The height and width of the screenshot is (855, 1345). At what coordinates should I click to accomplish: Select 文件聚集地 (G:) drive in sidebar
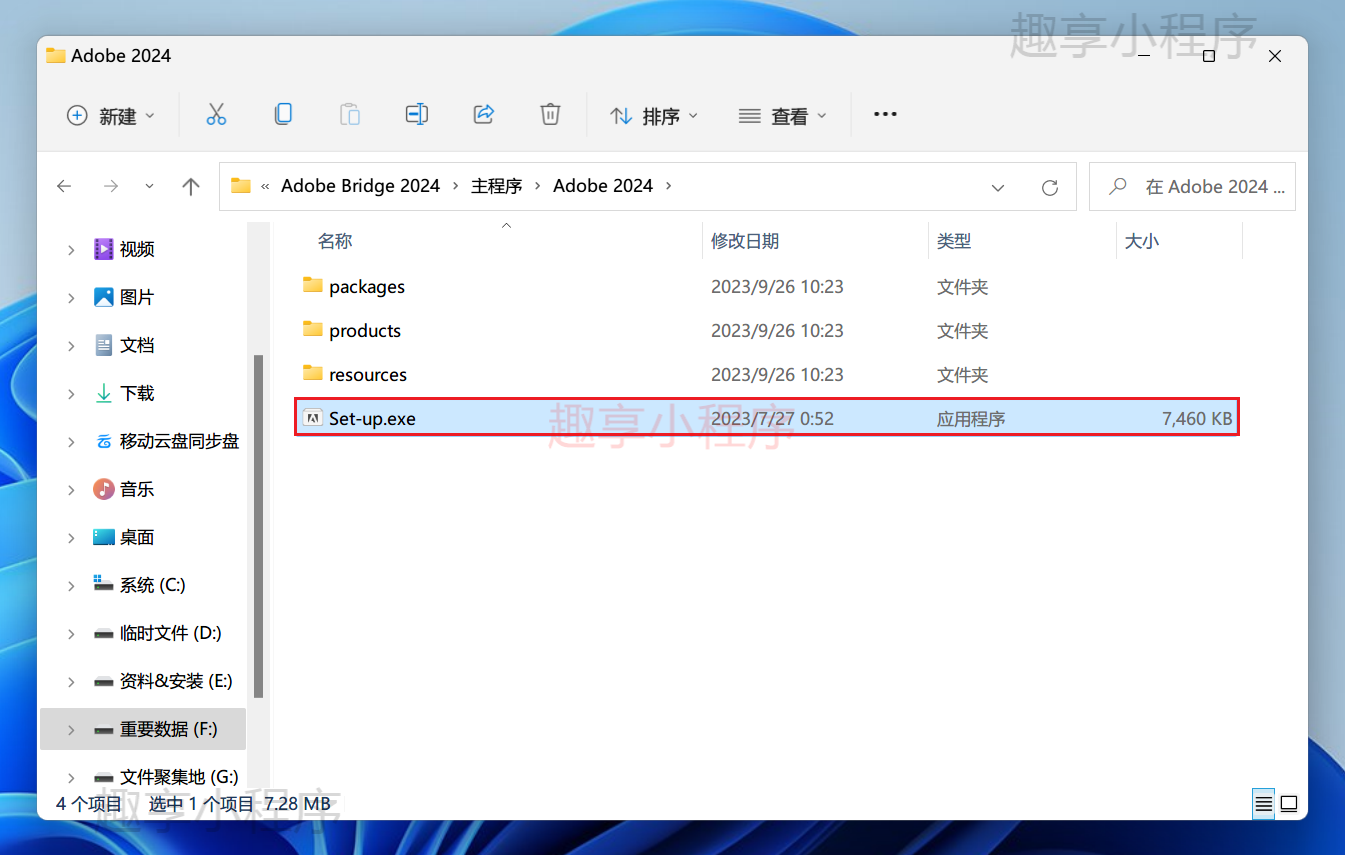point(179,777)
